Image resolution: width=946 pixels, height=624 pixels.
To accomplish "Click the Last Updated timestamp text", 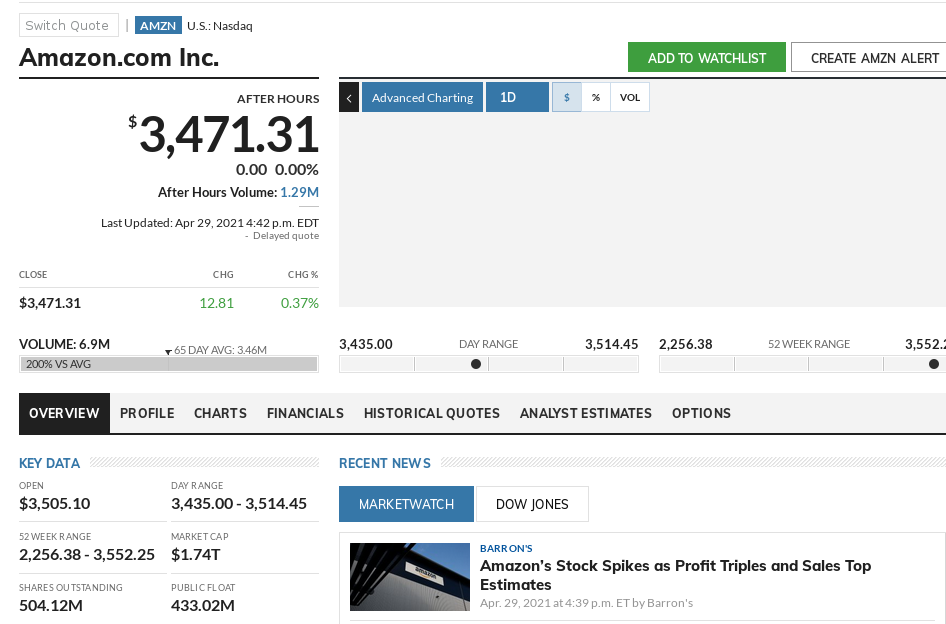I will [x=210, y=223].
